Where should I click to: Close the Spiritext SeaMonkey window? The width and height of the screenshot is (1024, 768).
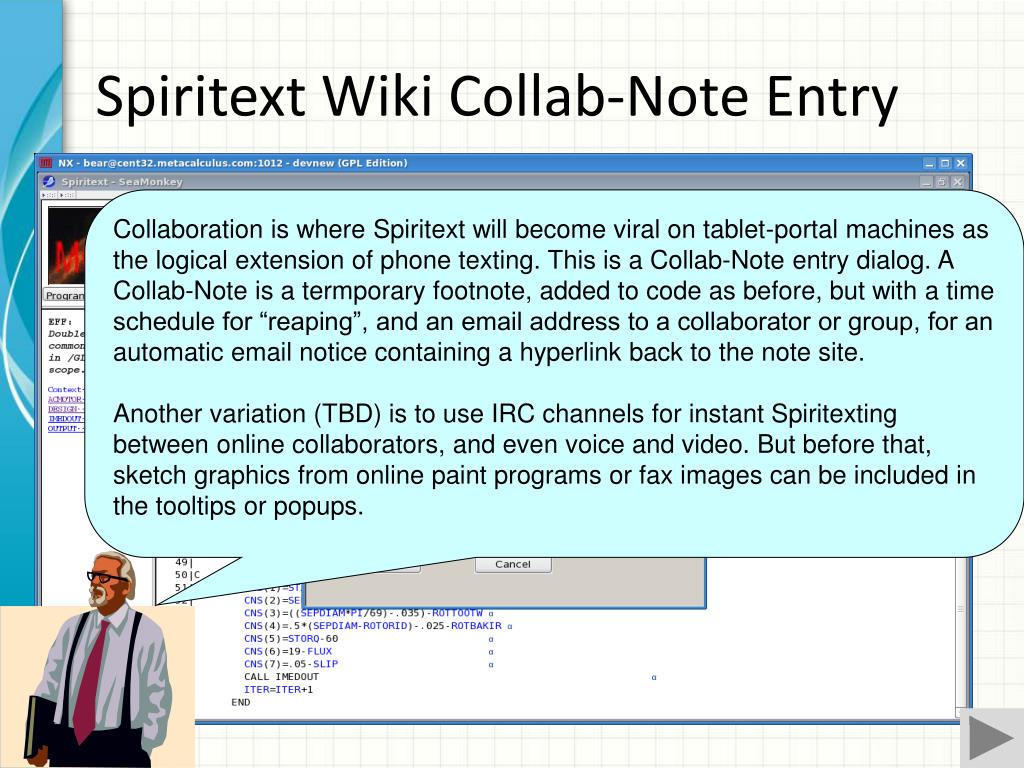coord(957,182)
